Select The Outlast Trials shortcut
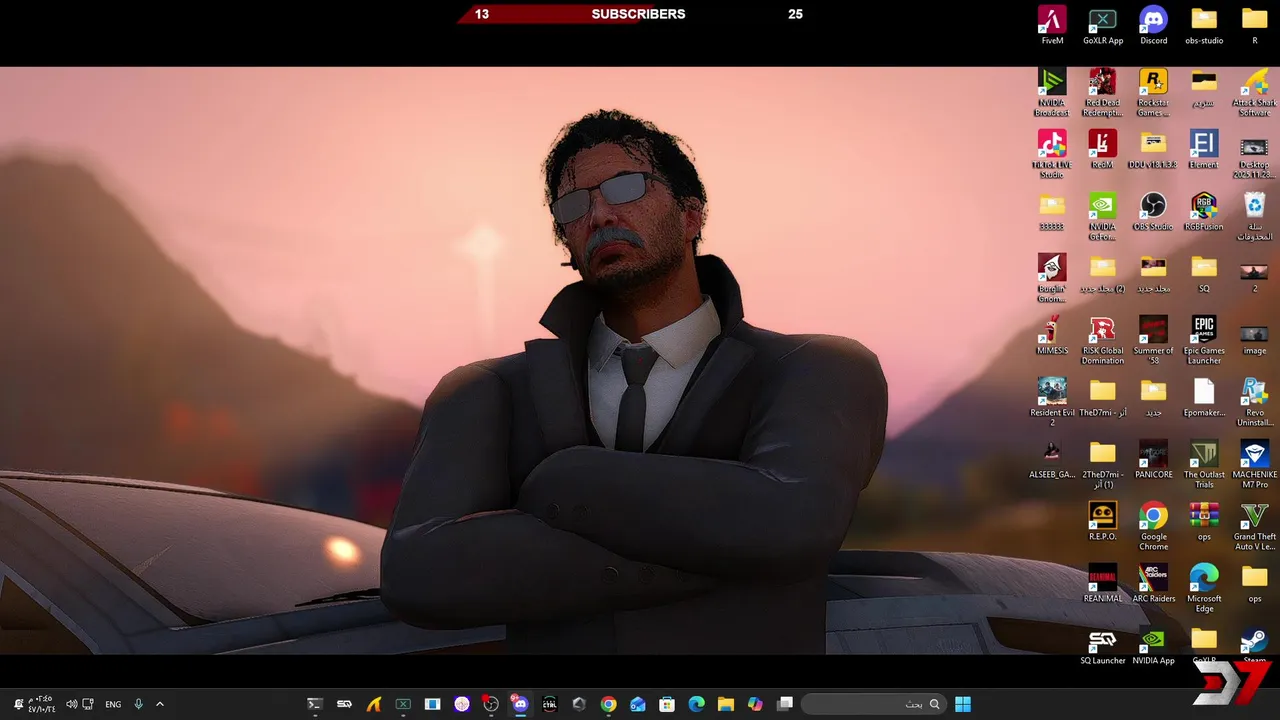 1204,464
